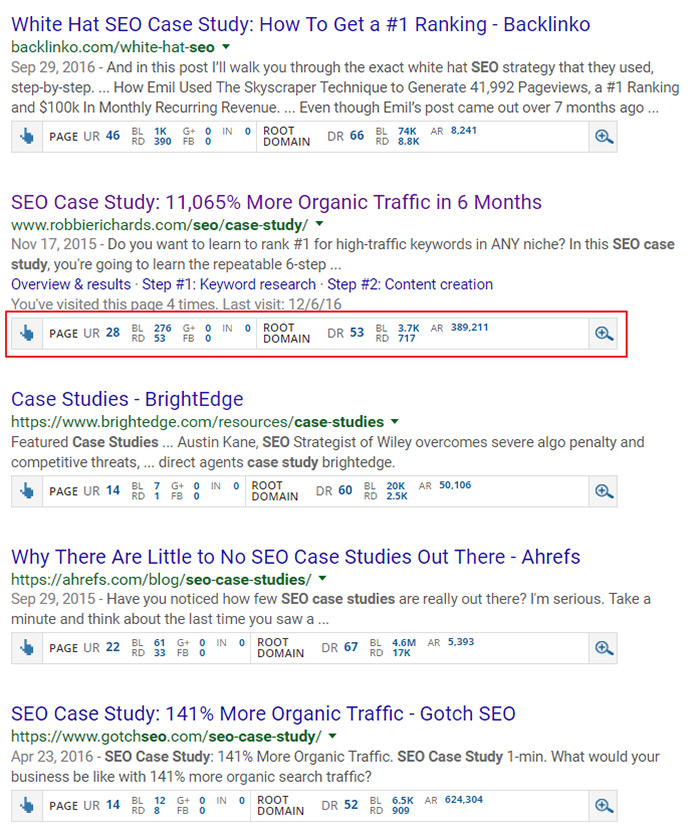The image size is (700, 827).
Task: Click the DR 60 value for BrightEdge domain
Action: point(345,490)
